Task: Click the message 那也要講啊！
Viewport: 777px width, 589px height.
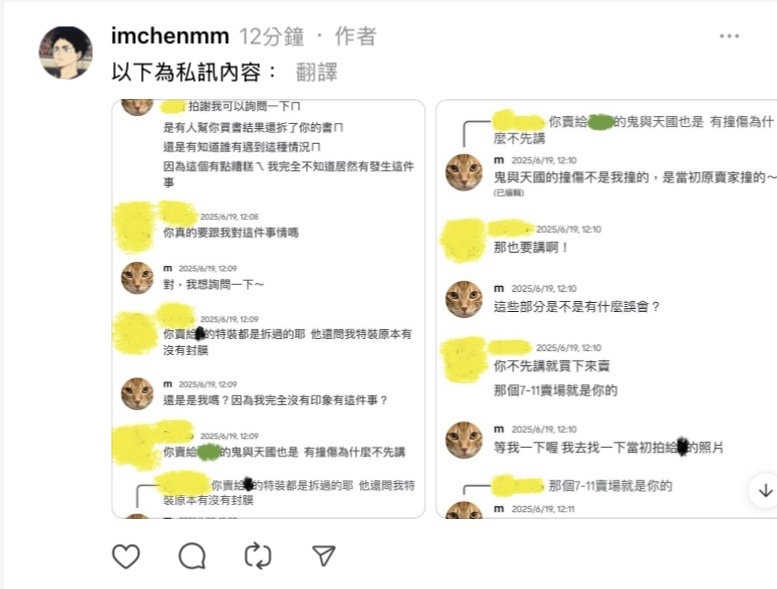Action: [x=531, y=247]
